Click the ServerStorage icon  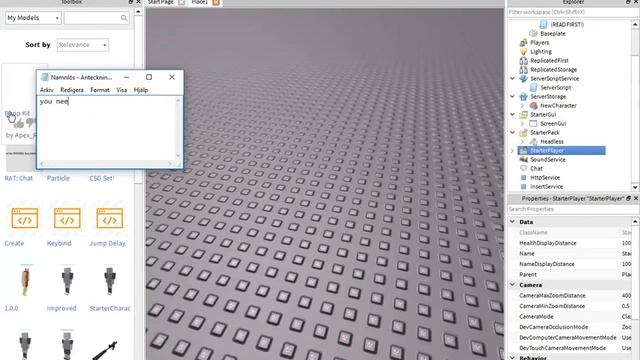pyautogui.click(x=524, y=96)
